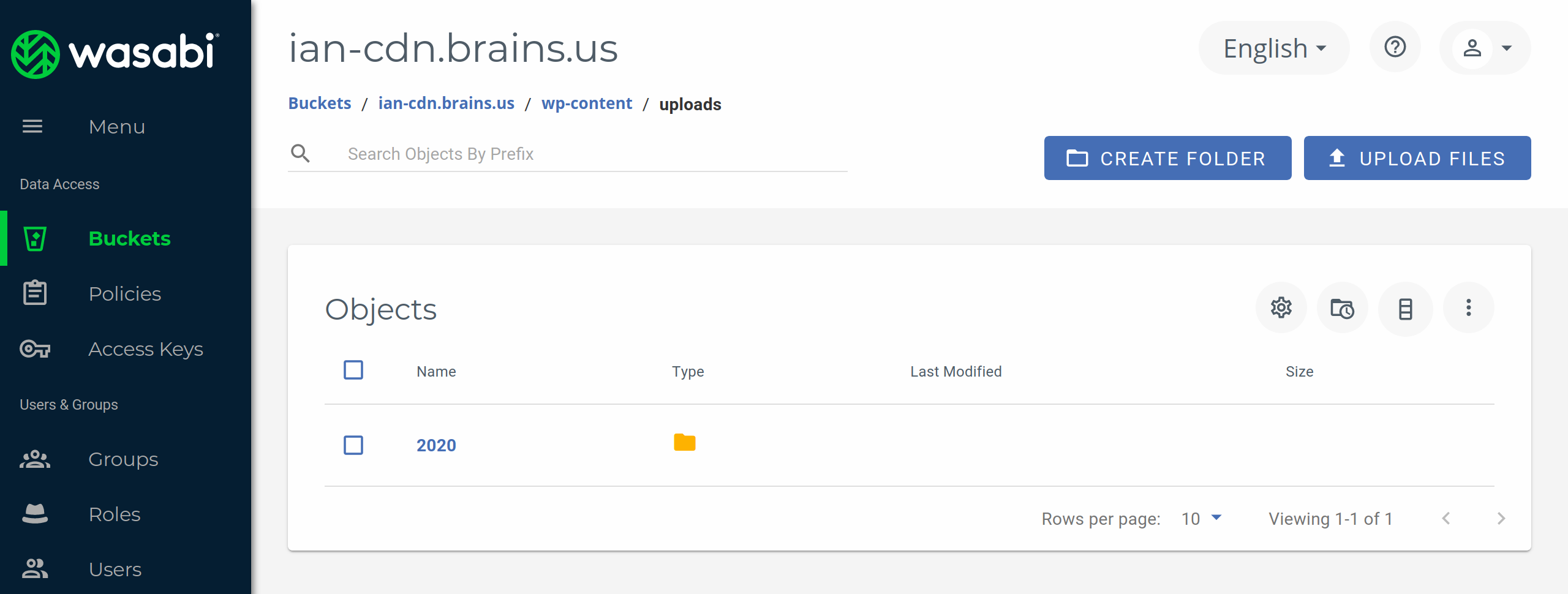The image size is (1568, 594).
Task: Open Objects settings gear icon
Action: [x=1281, y=307]
